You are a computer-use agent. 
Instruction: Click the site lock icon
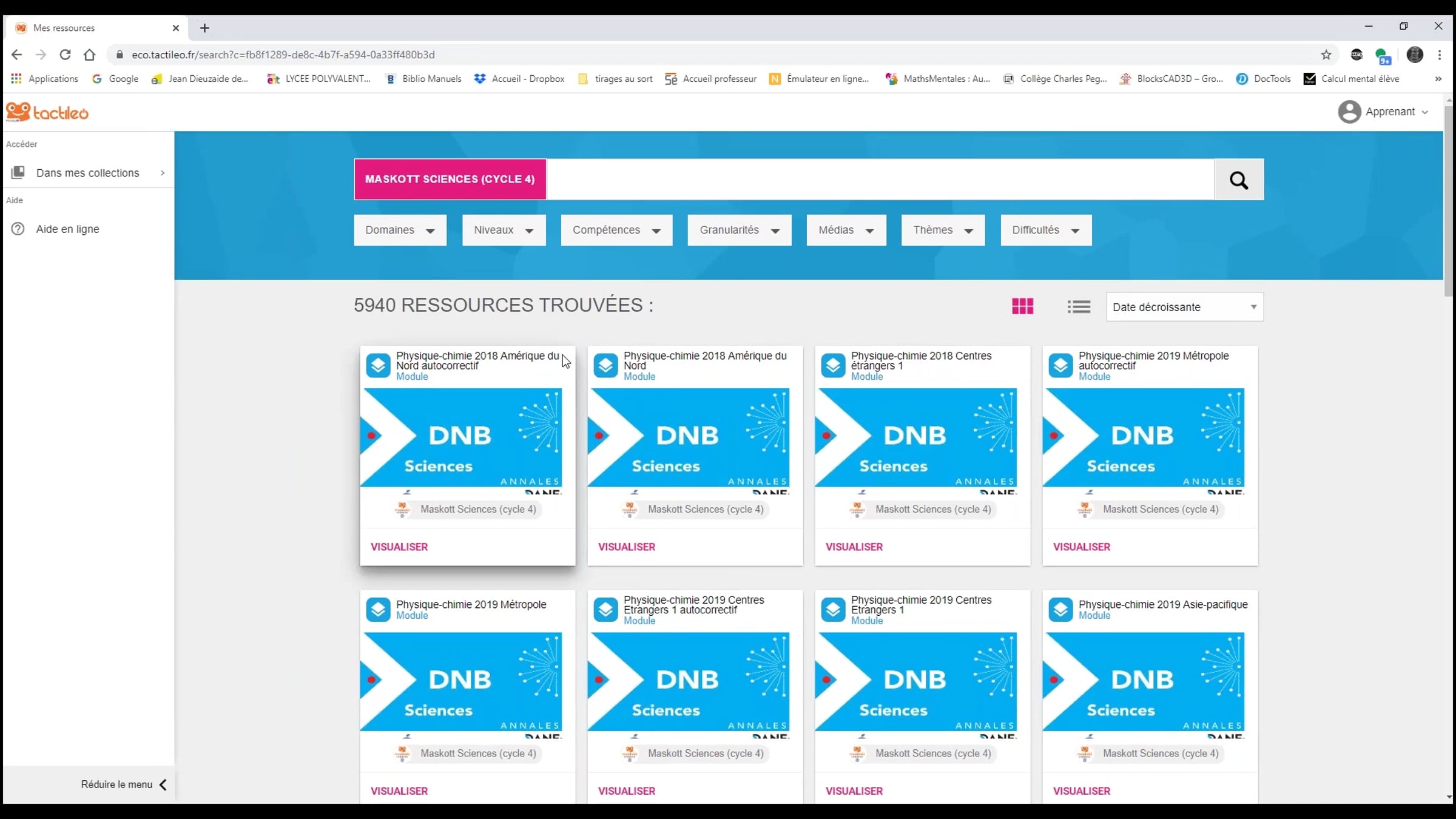(120, 55)
